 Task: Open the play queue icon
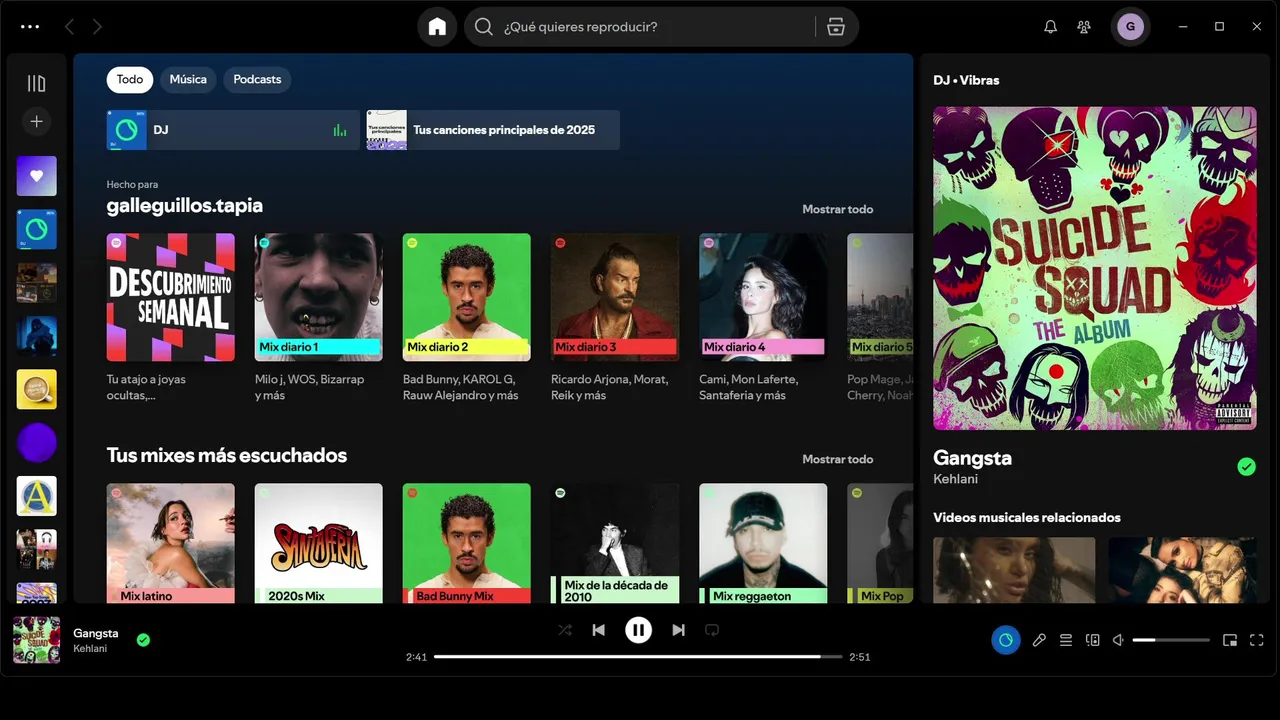(x=1066, y=640)
